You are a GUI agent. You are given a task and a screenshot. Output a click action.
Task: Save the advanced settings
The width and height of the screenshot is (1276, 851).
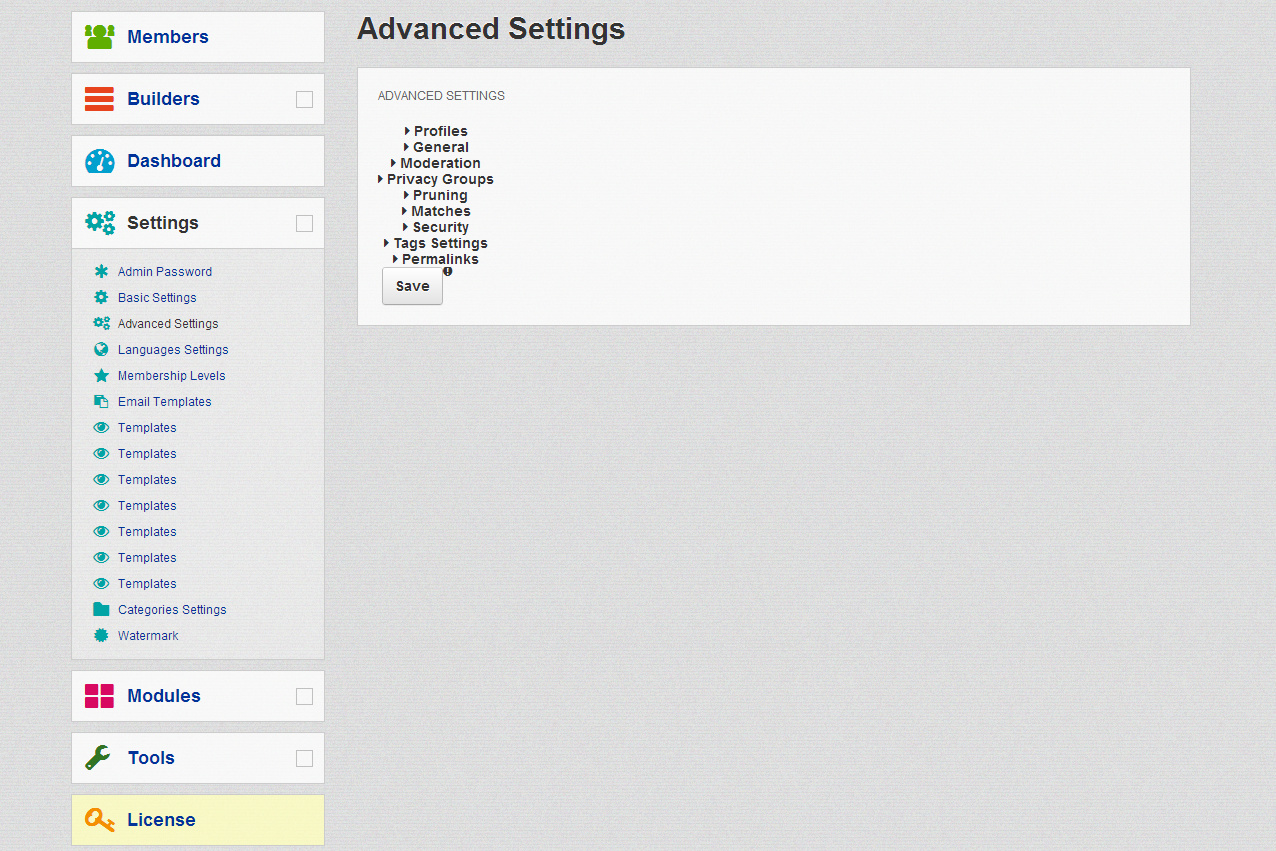(412, 286)
